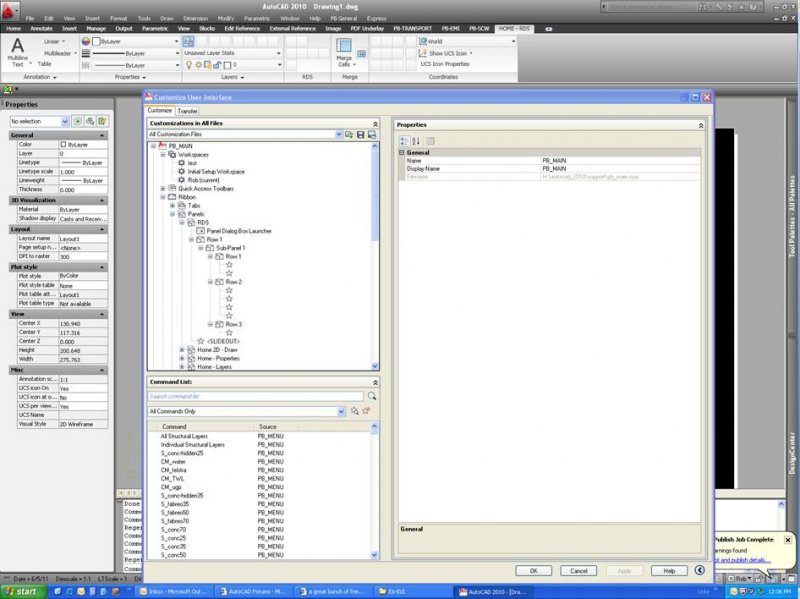This screenshot has width=800, height=599.
Task: Click the ByLayer color swatch in Properties palette
Action: point(63,144)
